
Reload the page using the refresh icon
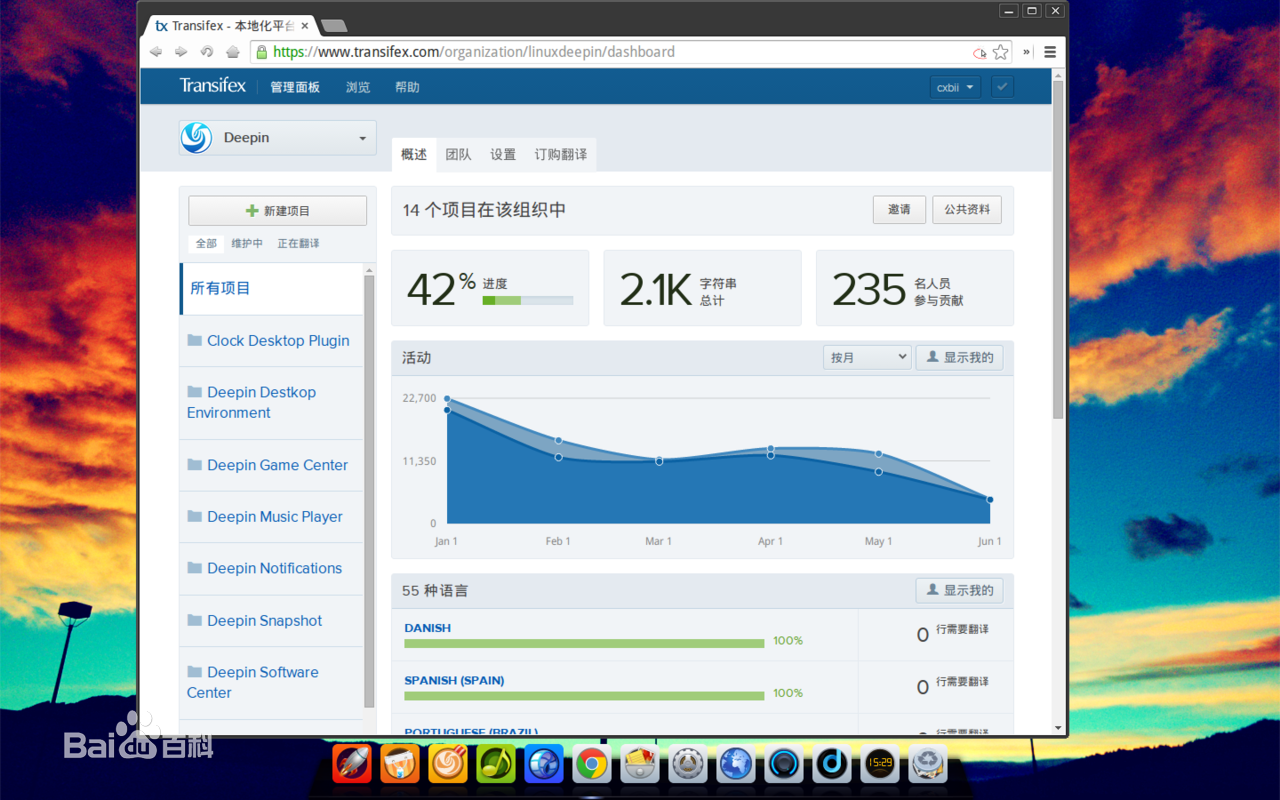(x=207, y=51)
